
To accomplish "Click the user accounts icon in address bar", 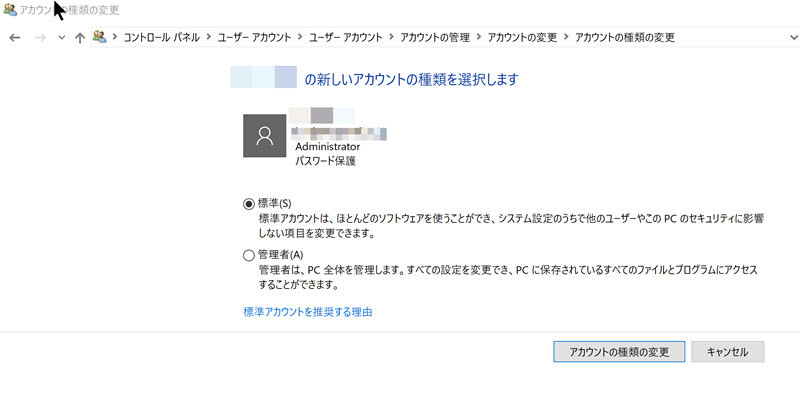I will click(99, 37).
